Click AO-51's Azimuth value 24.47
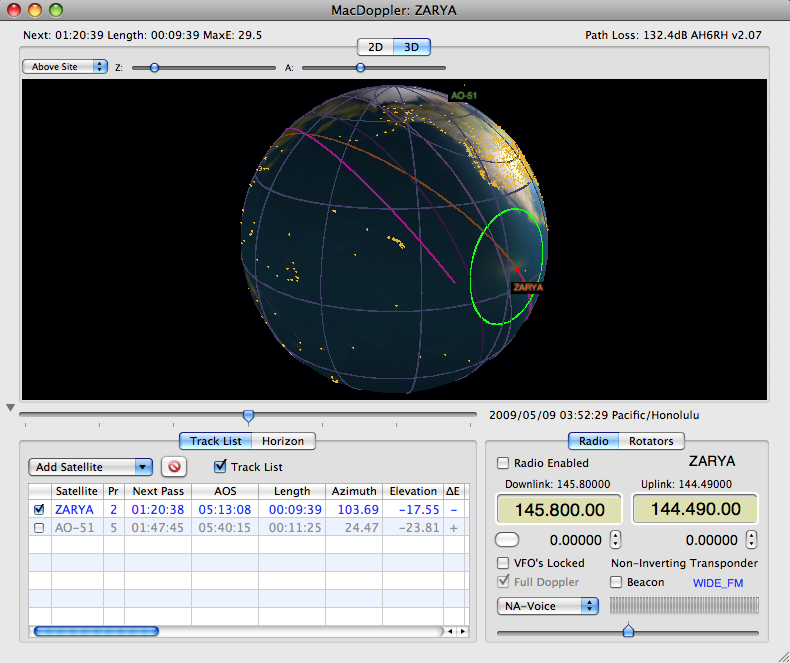Viewport: 790px width, 663px height. 362,528
